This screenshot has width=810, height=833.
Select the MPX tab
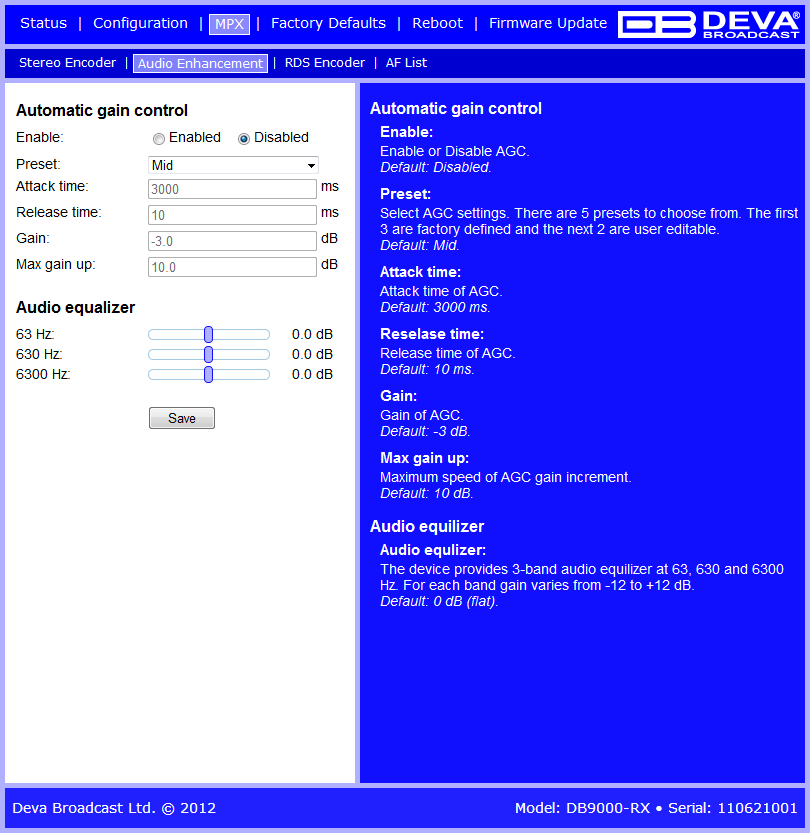229,24
